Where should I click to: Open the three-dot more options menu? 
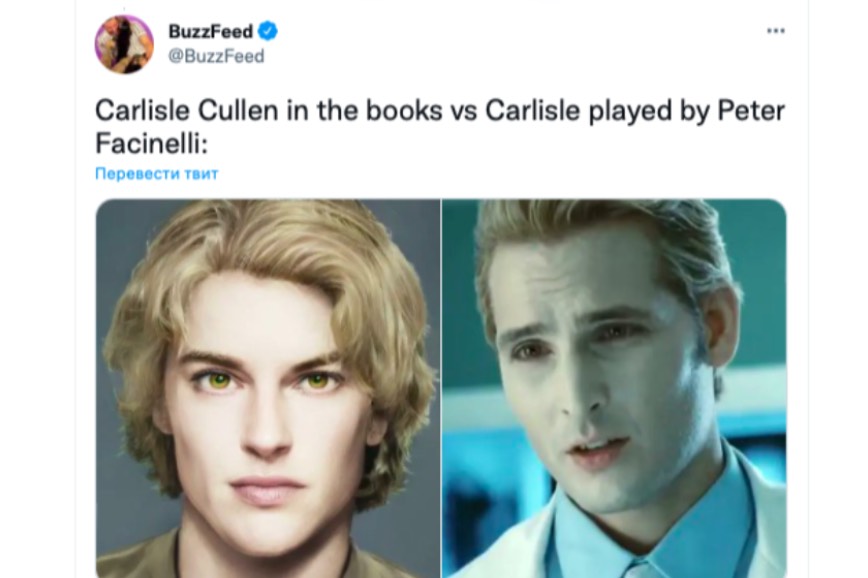(x=776, y=31)
